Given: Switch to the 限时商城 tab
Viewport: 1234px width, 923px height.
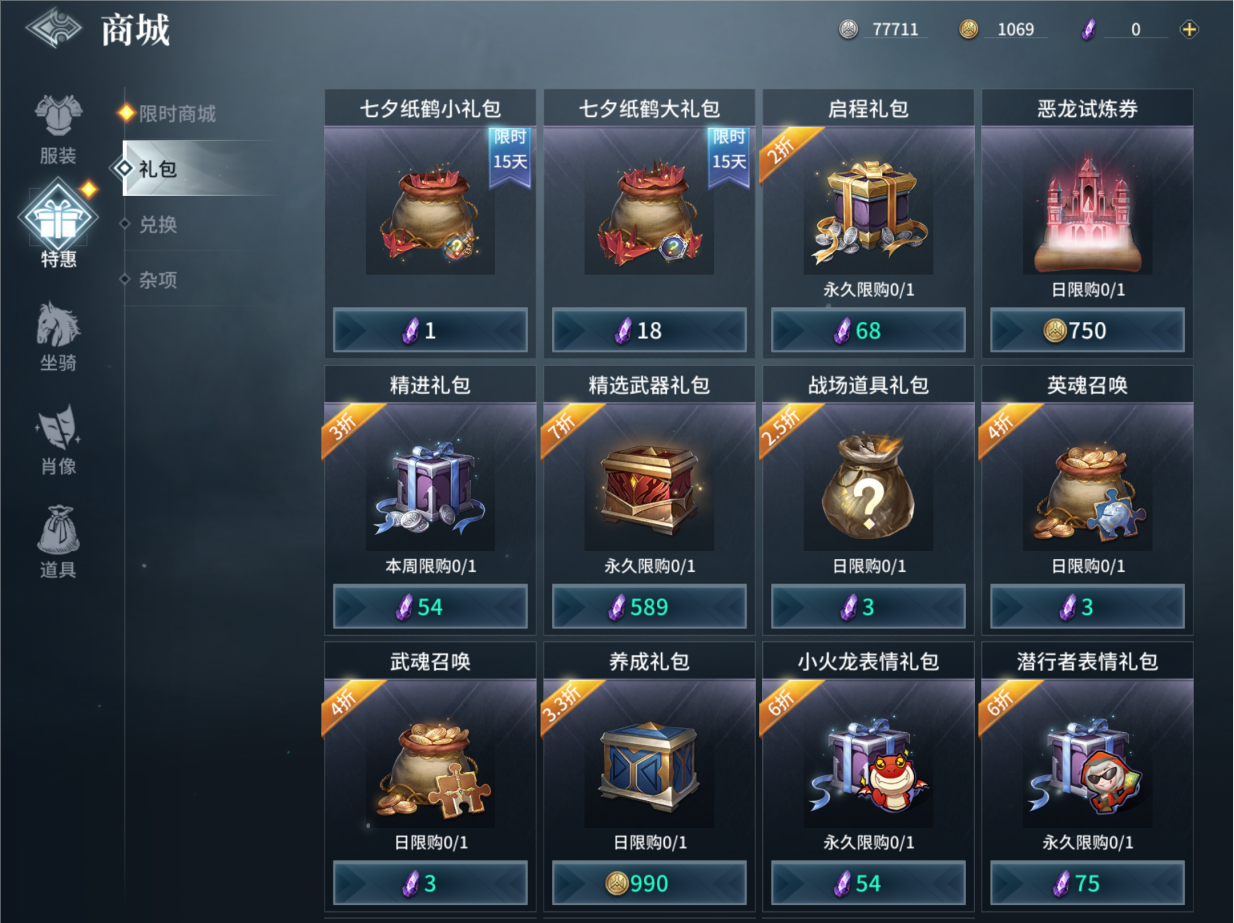Looking at the screenshot, I should point(177,114).
